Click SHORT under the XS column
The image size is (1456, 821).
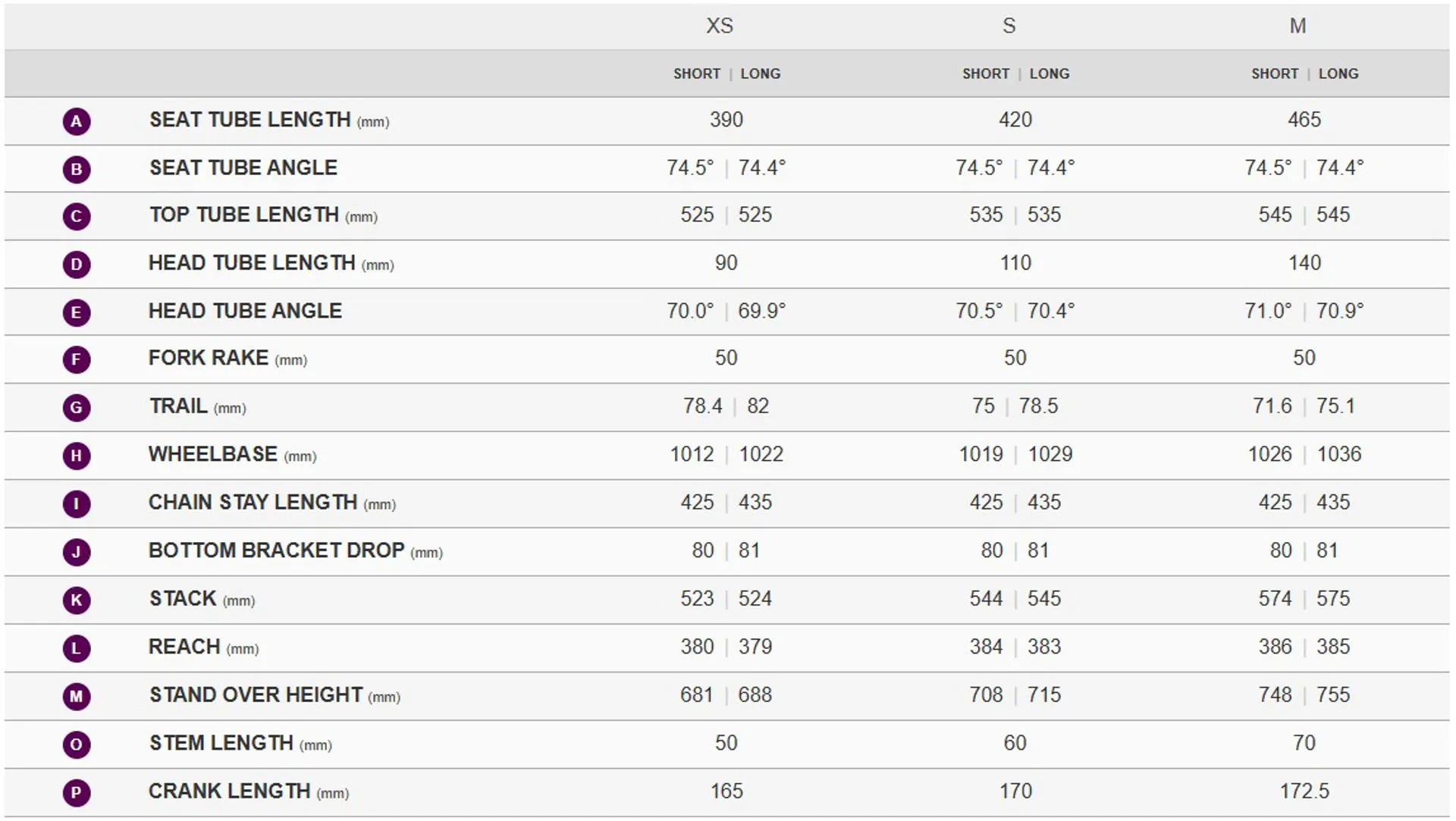(697, 74)
